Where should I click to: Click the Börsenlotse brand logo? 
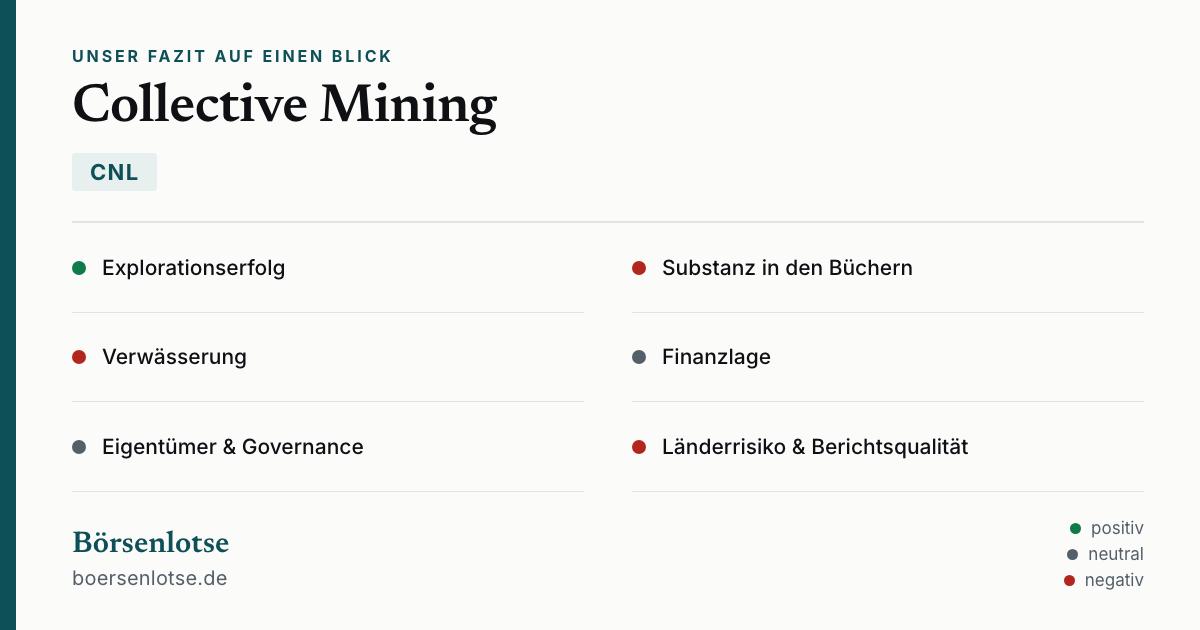(151, 543)
